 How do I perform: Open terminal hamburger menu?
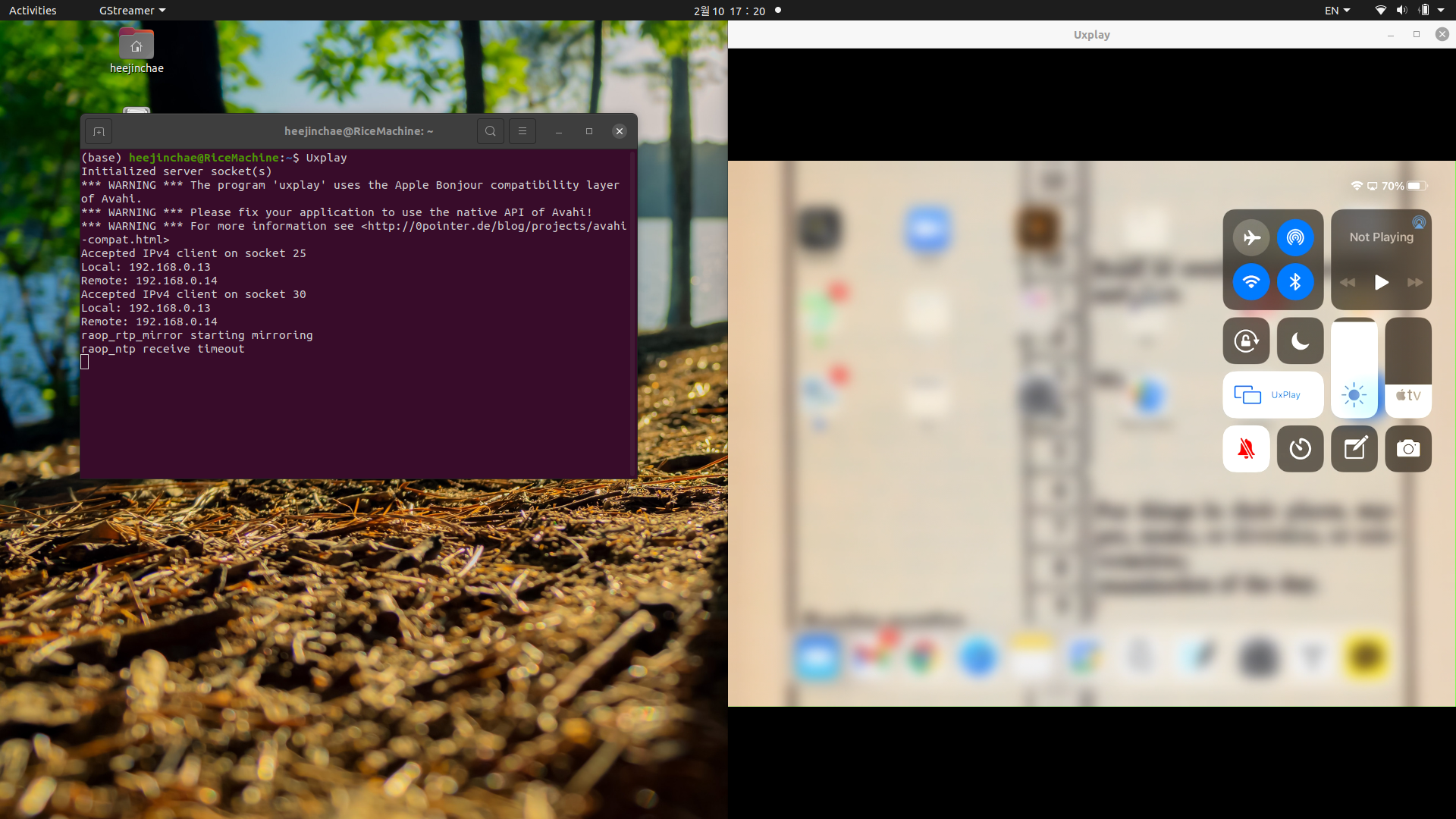[x=522, y=131]
